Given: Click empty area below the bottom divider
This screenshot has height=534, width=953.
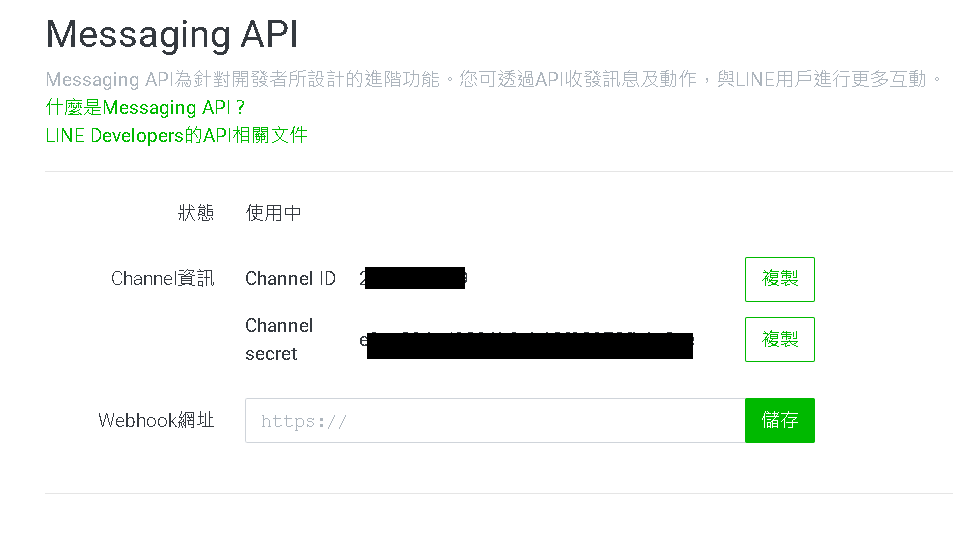Looking at the screenshot, I should [x=498, y=515].
